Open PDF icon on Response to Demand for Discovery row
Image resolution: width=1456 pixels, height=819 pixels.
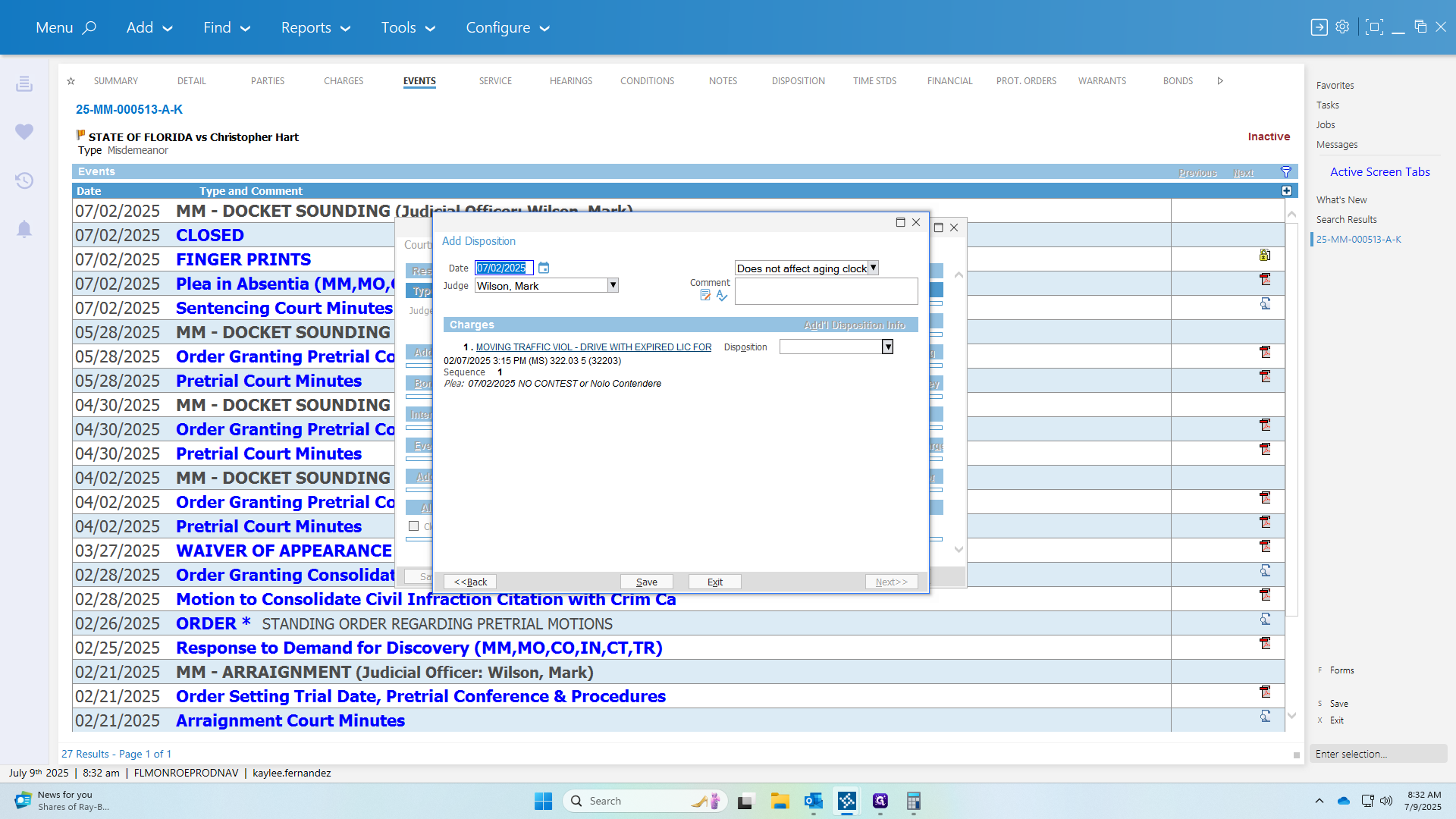(x=1265, y=644)
